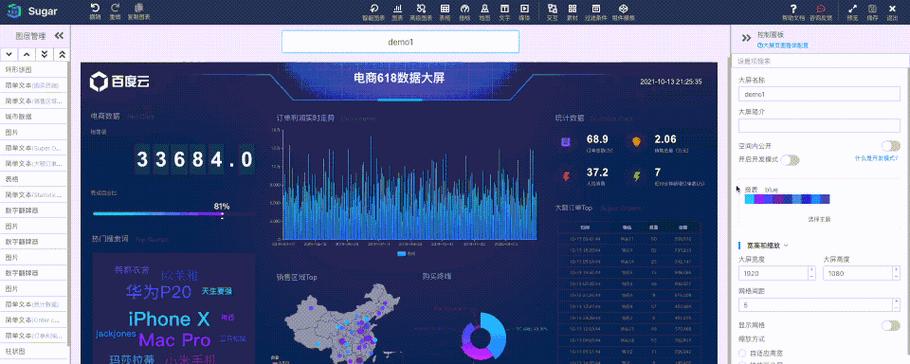Toggle the 显示网格 switch
The height and width of the screenshot is (364, 910).
890,326
